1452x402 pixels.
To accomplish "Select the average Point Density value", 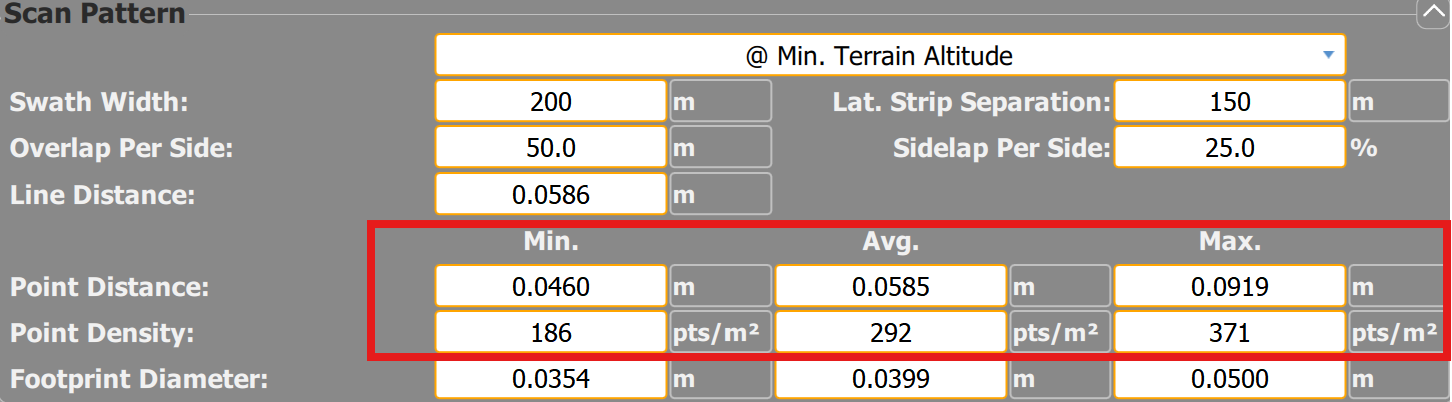I will coord(890,333).
